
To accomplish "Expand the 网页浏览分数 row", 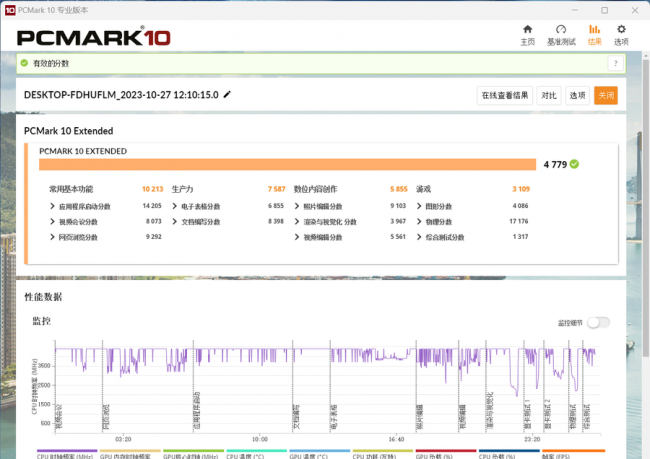I will coord(52,237).
